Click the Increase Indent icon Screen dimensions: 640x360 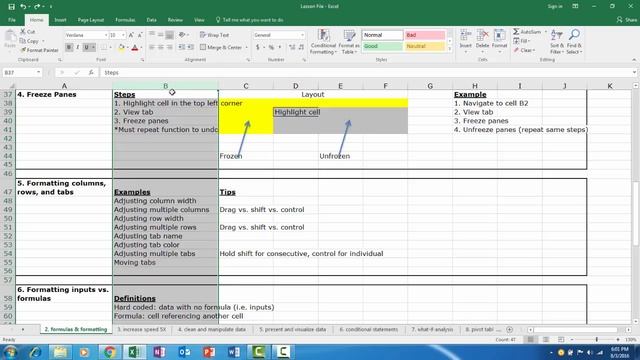coord(191,47)
